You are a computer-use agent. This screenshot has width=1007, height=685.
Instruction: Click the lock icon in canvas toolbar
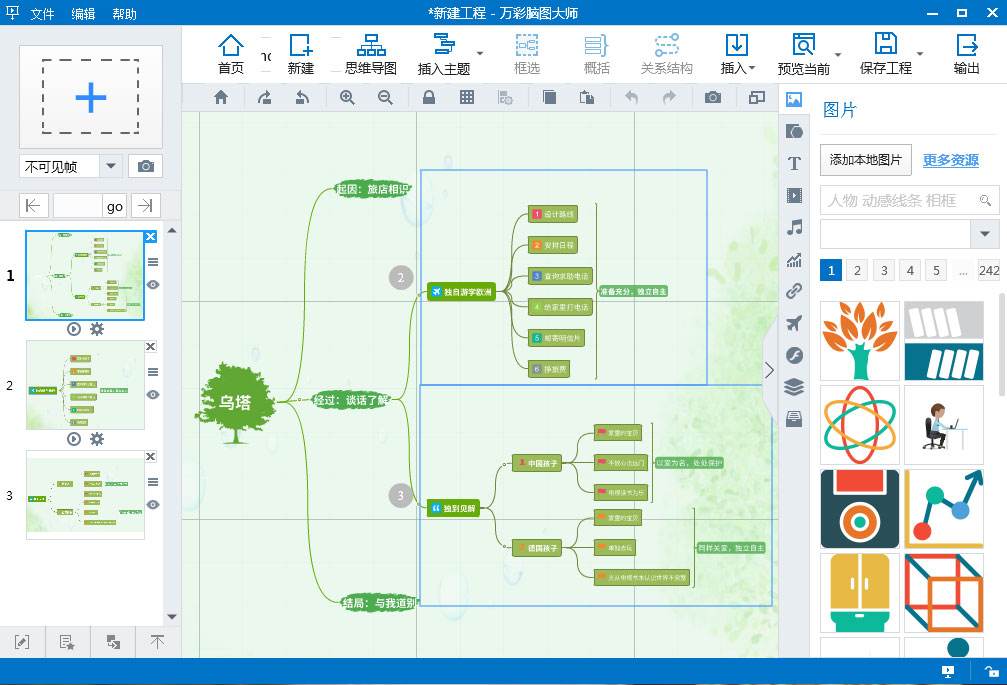pos(428,98)
